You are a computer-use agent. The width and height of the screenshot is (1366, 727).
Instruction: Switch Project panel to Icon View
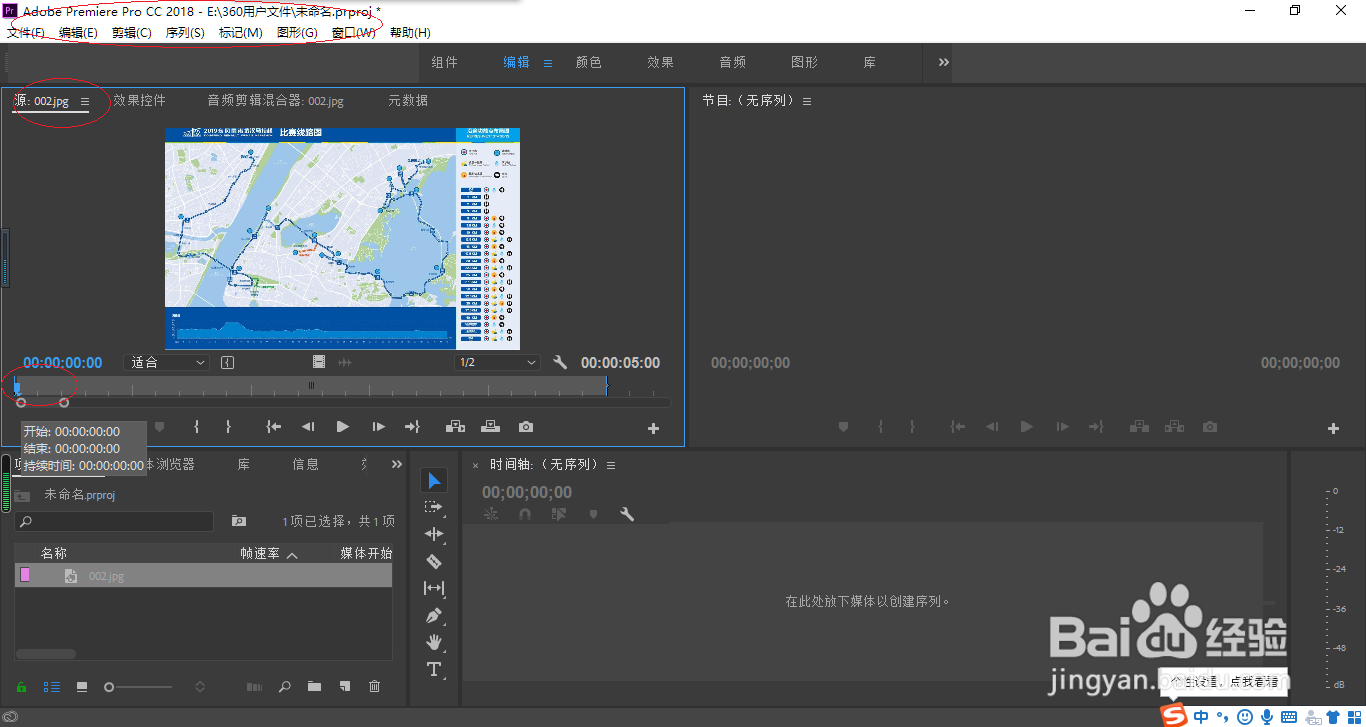82,687
